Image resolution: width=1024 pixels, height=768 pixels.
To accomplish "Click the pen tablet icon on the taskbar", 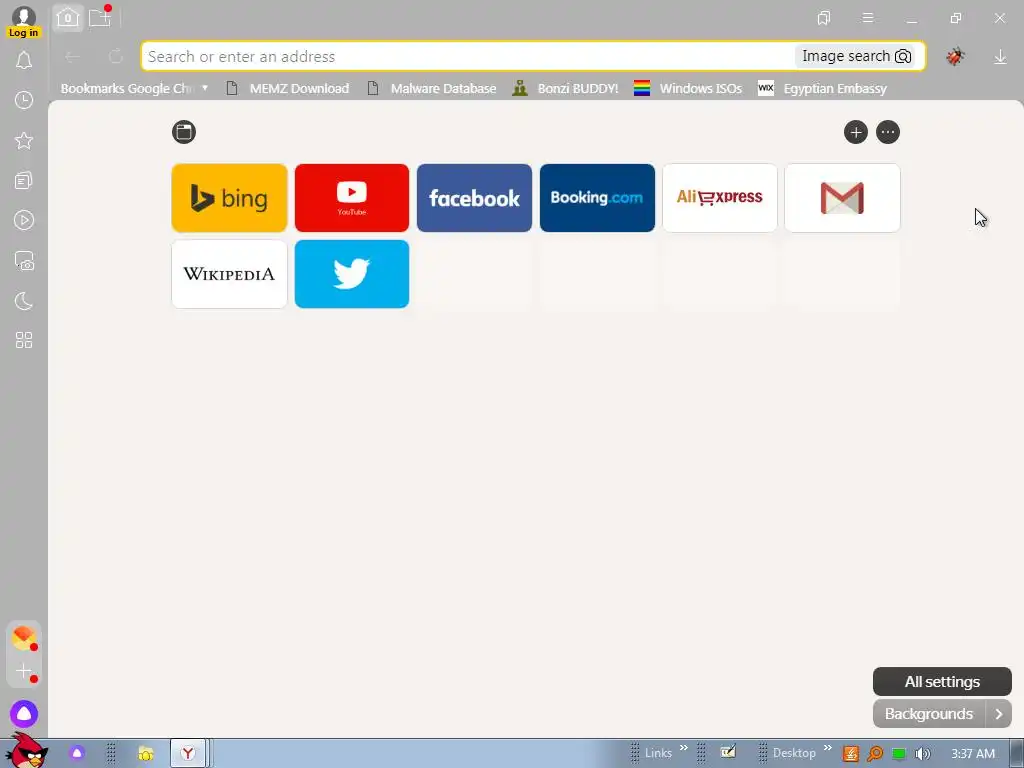I will (728, 752).
